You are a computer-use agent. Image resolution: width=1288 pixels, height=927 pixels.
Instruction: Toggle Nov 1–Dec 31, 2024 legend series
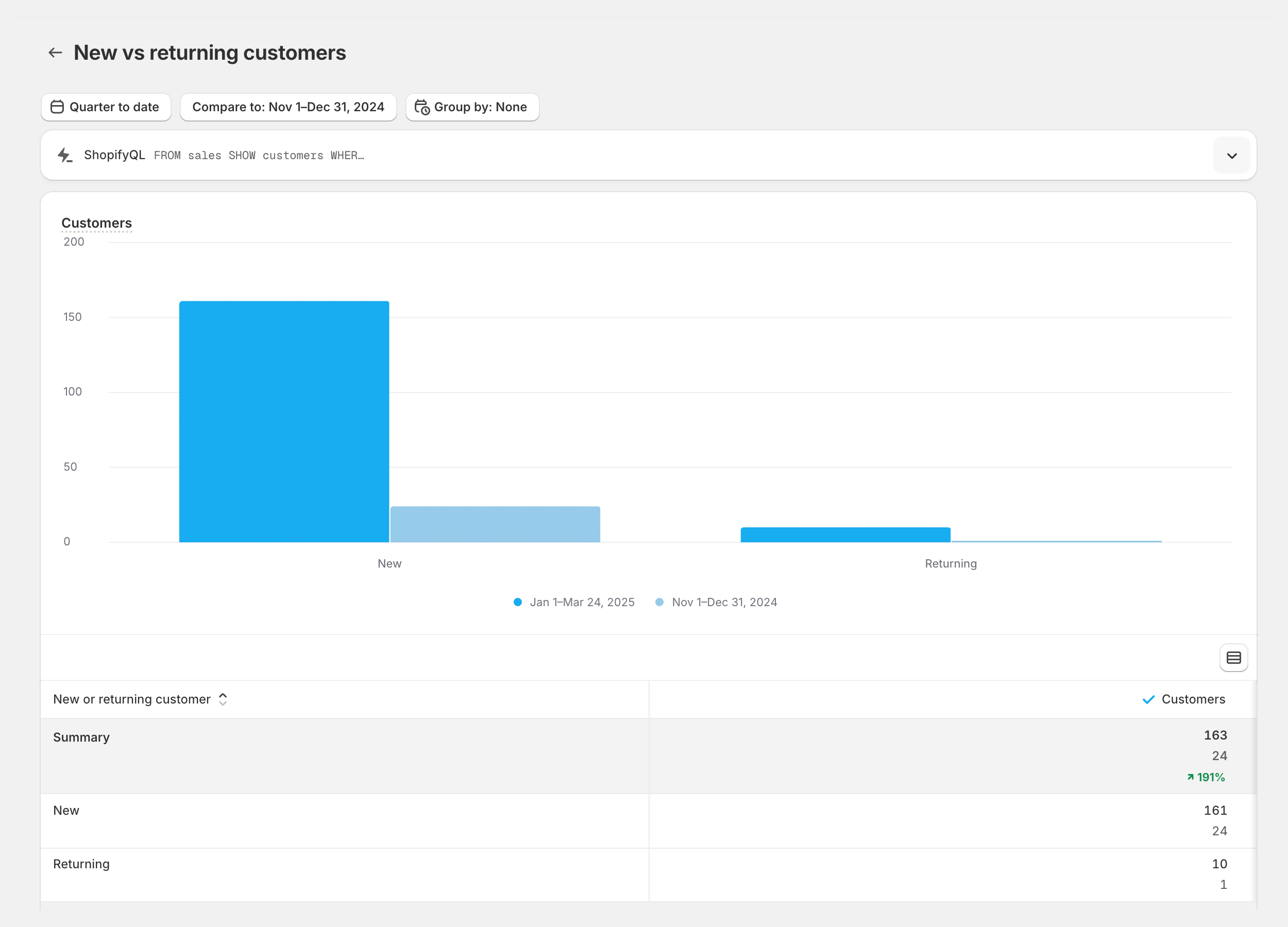(716, 603)
